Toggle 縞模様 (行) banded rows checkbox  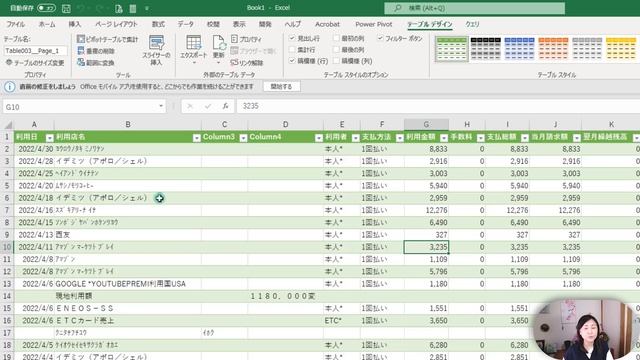click(292, 61)
